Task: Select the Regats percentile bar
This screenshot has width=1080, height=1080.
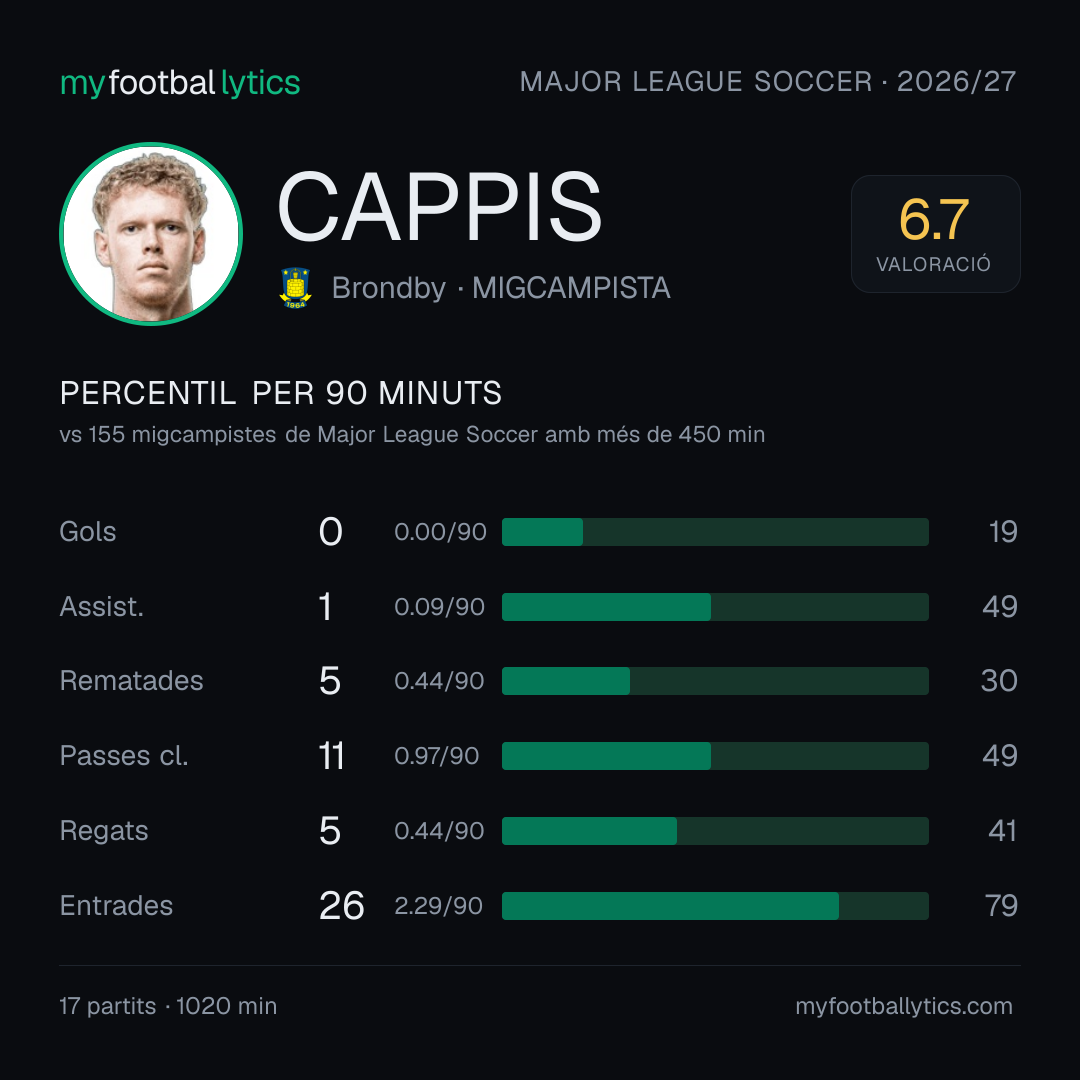Action: pos(715,831)
